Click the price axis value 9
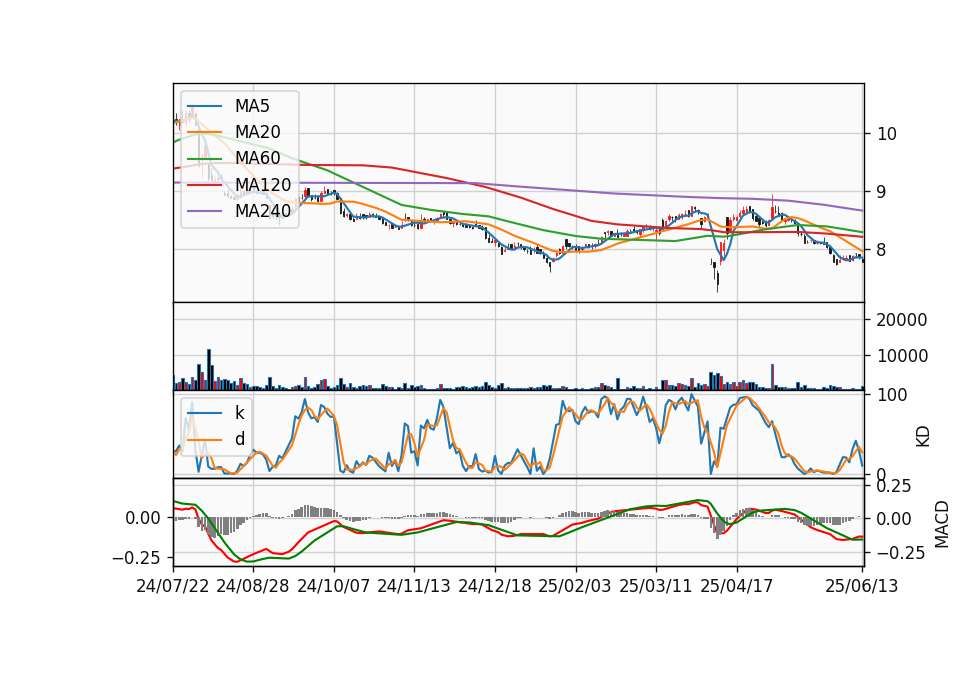Screen dimensions: 960x690 click(882, 192)
